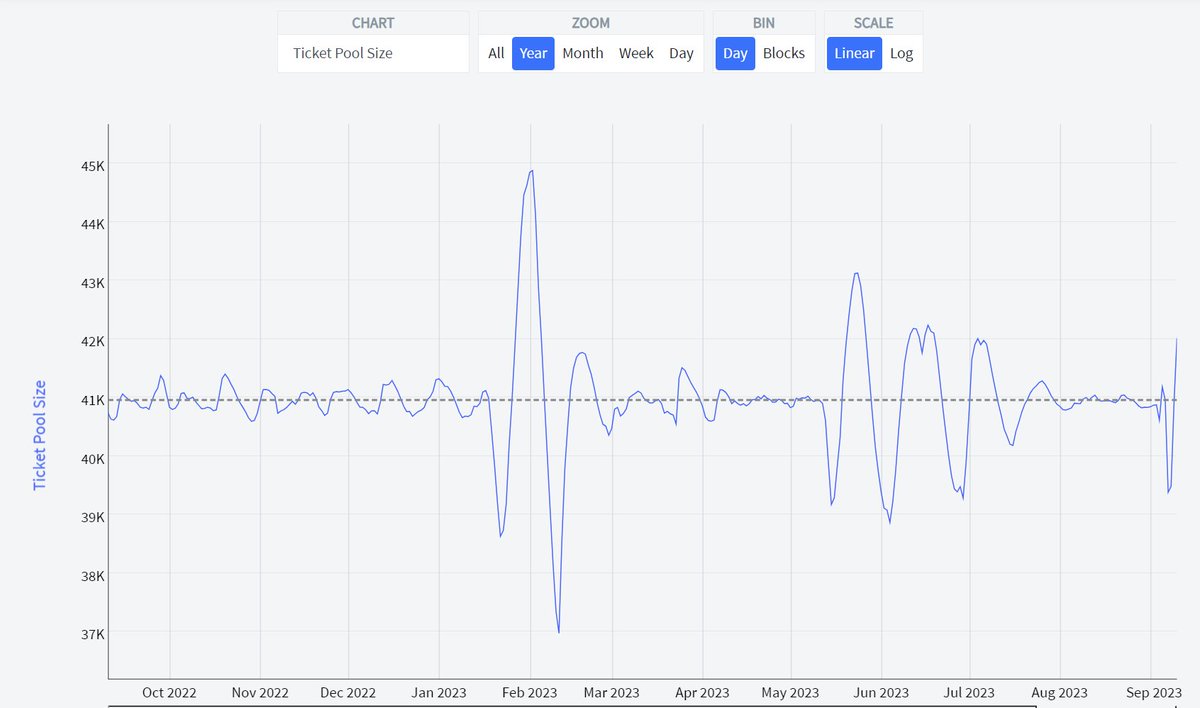1200x708 pixels.
Task: Click the Jan 2023 axis label
Action: pos(439,692)
